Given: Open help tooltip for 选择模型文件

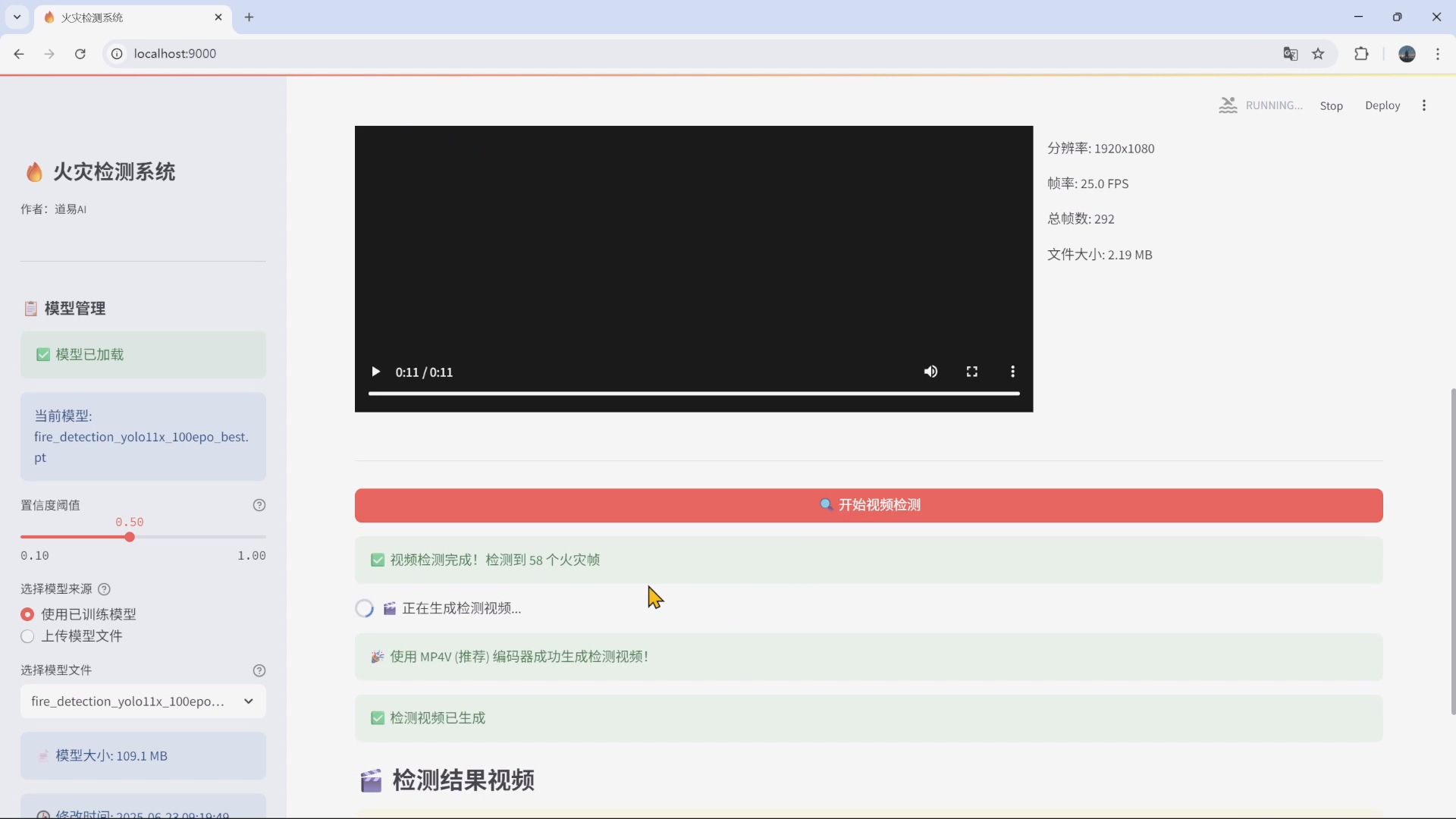Looking at the screenshot, I should pyautogui.click(x=260, y=670).
